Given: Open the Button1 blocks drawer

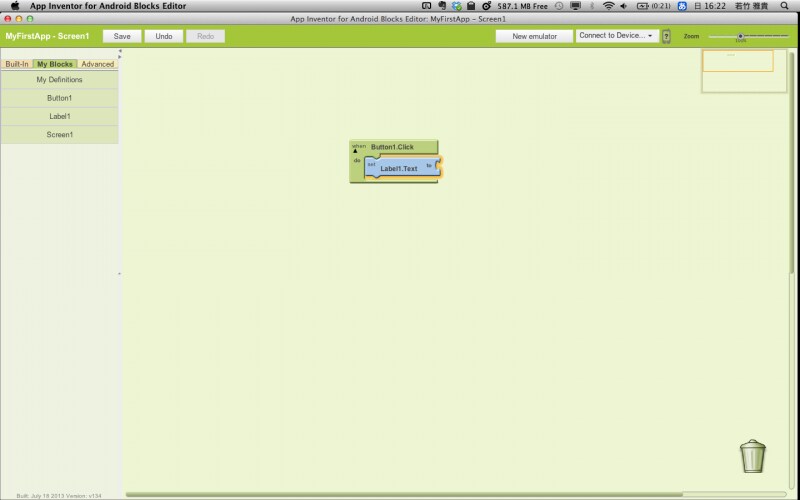Looking at the screenshot, I should pos(60,98).
